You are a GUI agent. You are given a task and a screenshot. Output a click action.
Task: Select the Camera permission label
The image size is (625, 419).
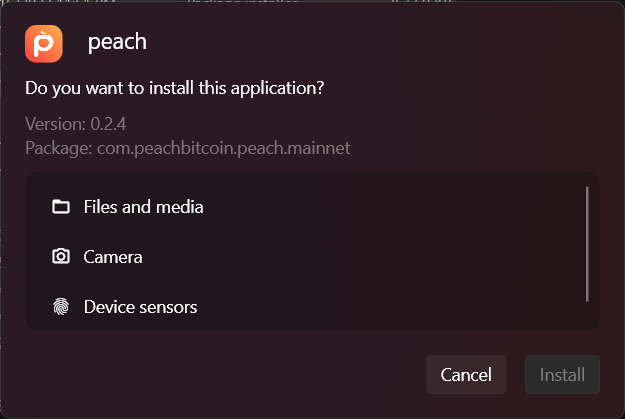pos(113,257)
